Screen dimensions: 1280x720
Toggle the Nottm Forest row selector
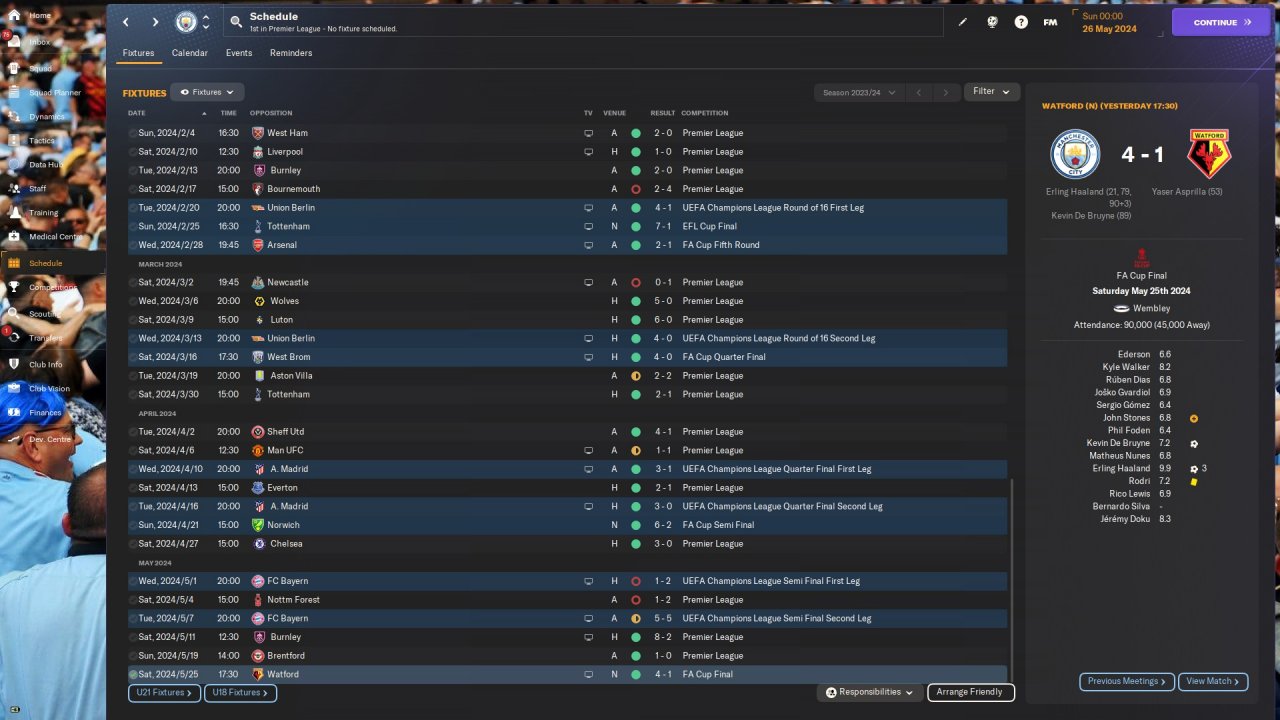tap(133, 600)
